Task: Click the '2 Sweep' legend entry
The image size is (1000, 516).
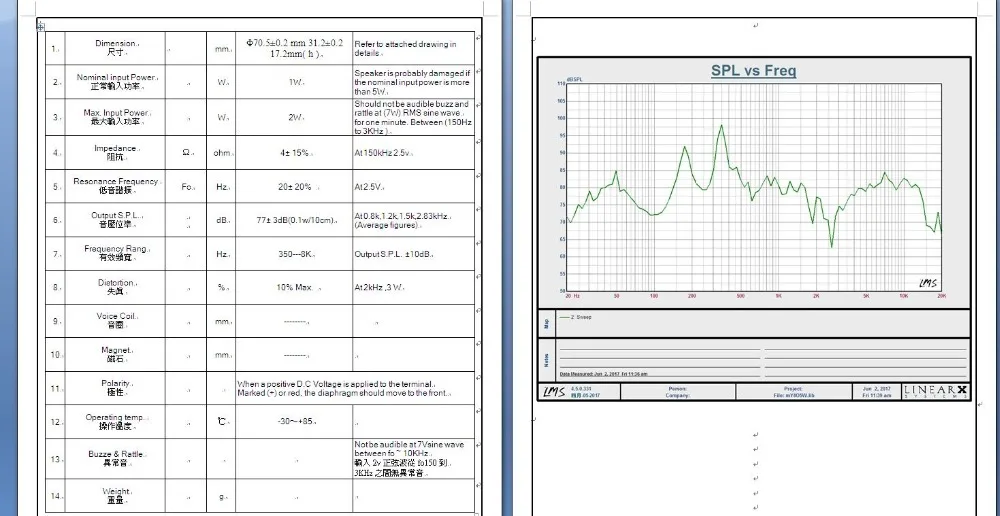Action: pyautogui.click(x=575, y=317)
